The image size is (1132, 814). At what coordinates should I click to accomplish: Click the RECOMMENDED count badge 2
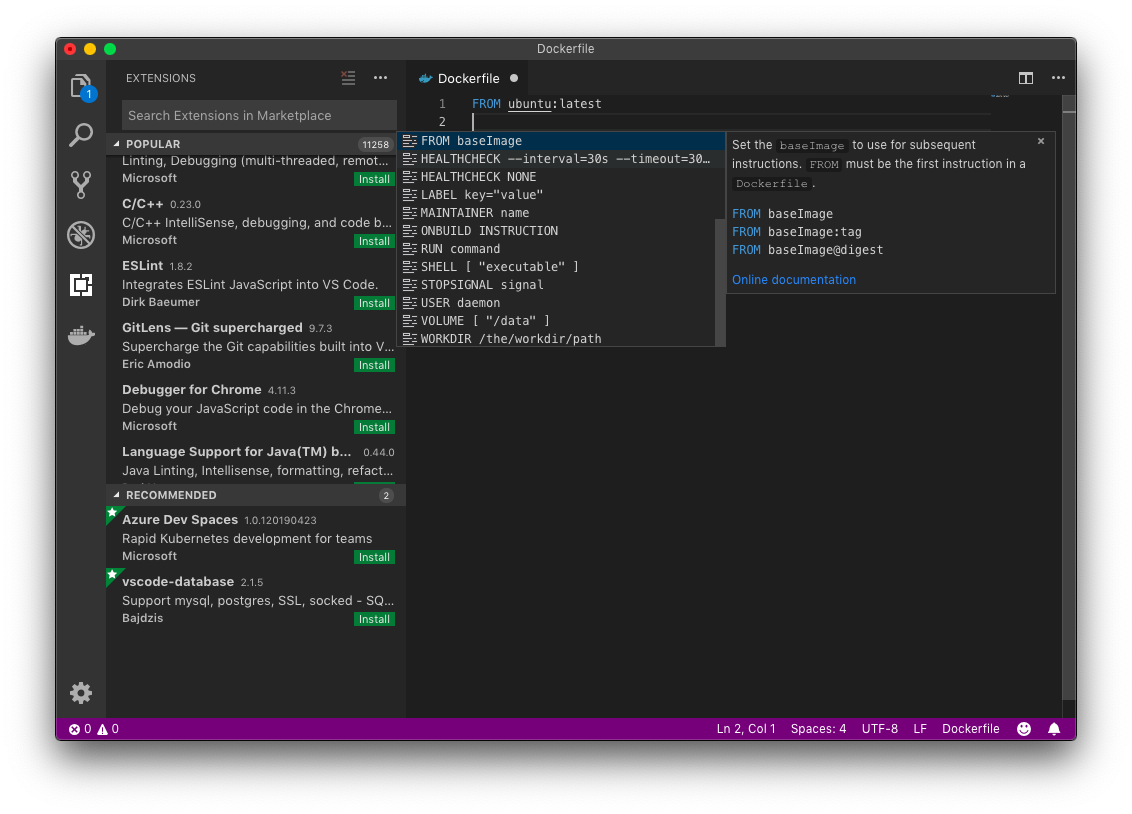click(386, 495)
